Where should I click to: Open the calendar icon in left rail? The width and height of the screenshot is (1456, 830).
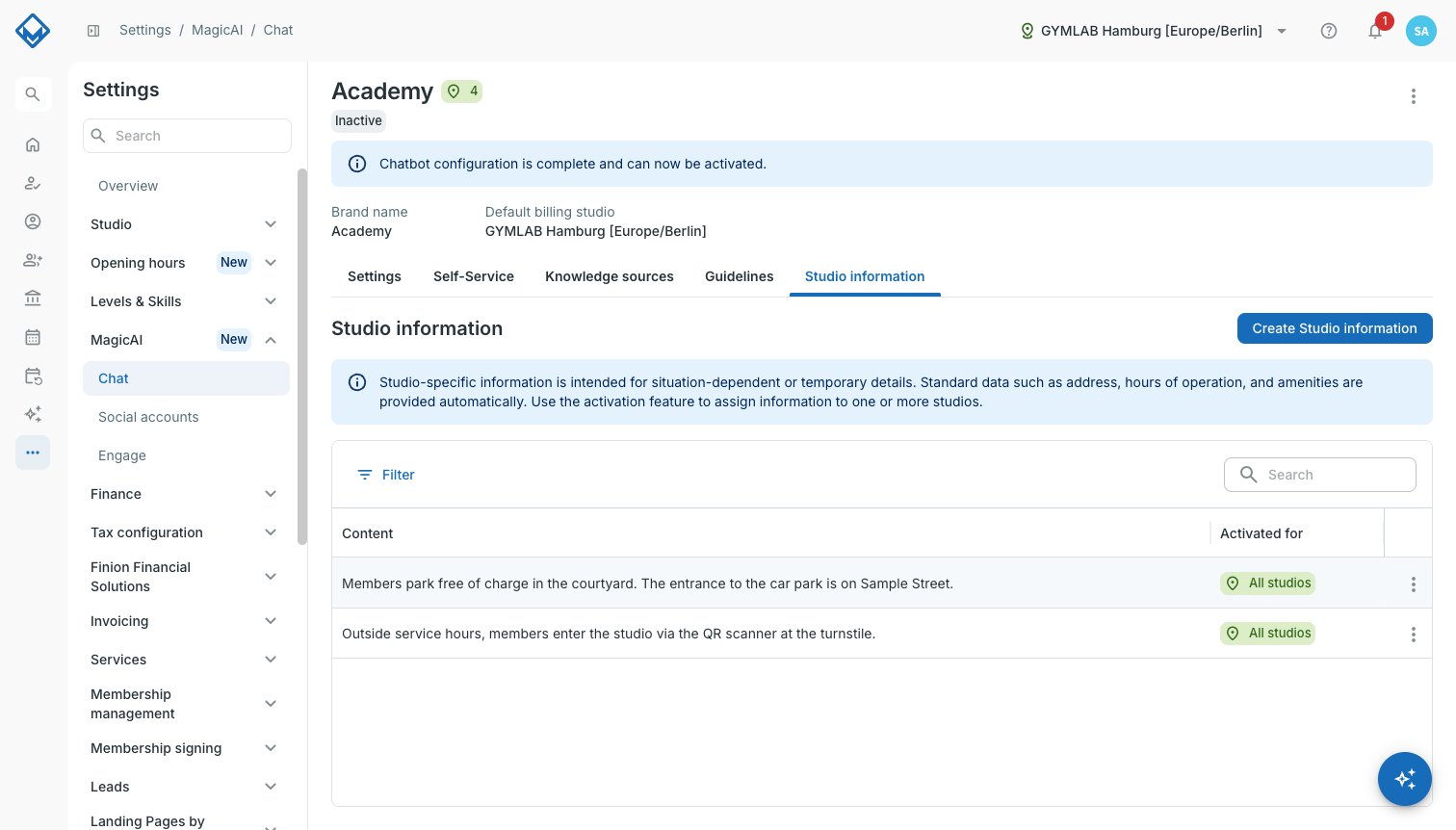coord(33,337)
